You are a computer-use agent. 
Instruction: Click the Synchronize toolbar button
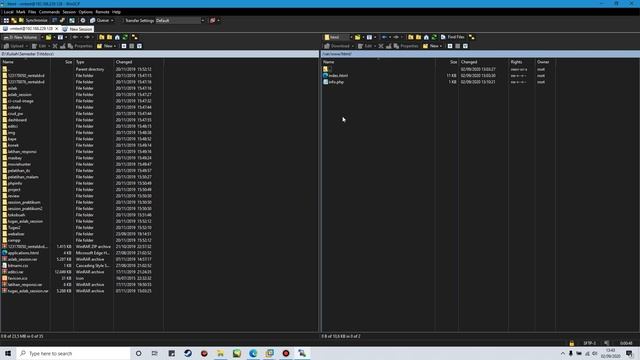pos(33,20)
